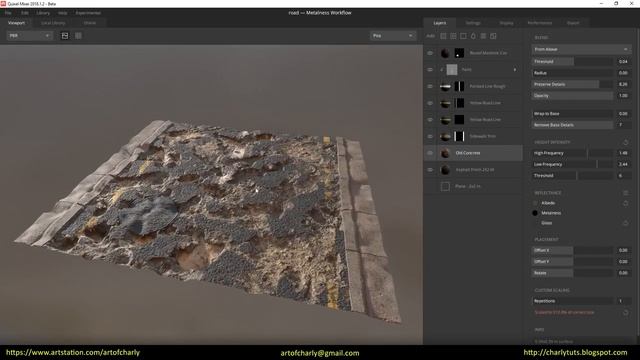Screen dimensions: 640x360
Task: Adjust the Blend Threshold slider
Action: point(572,62)
